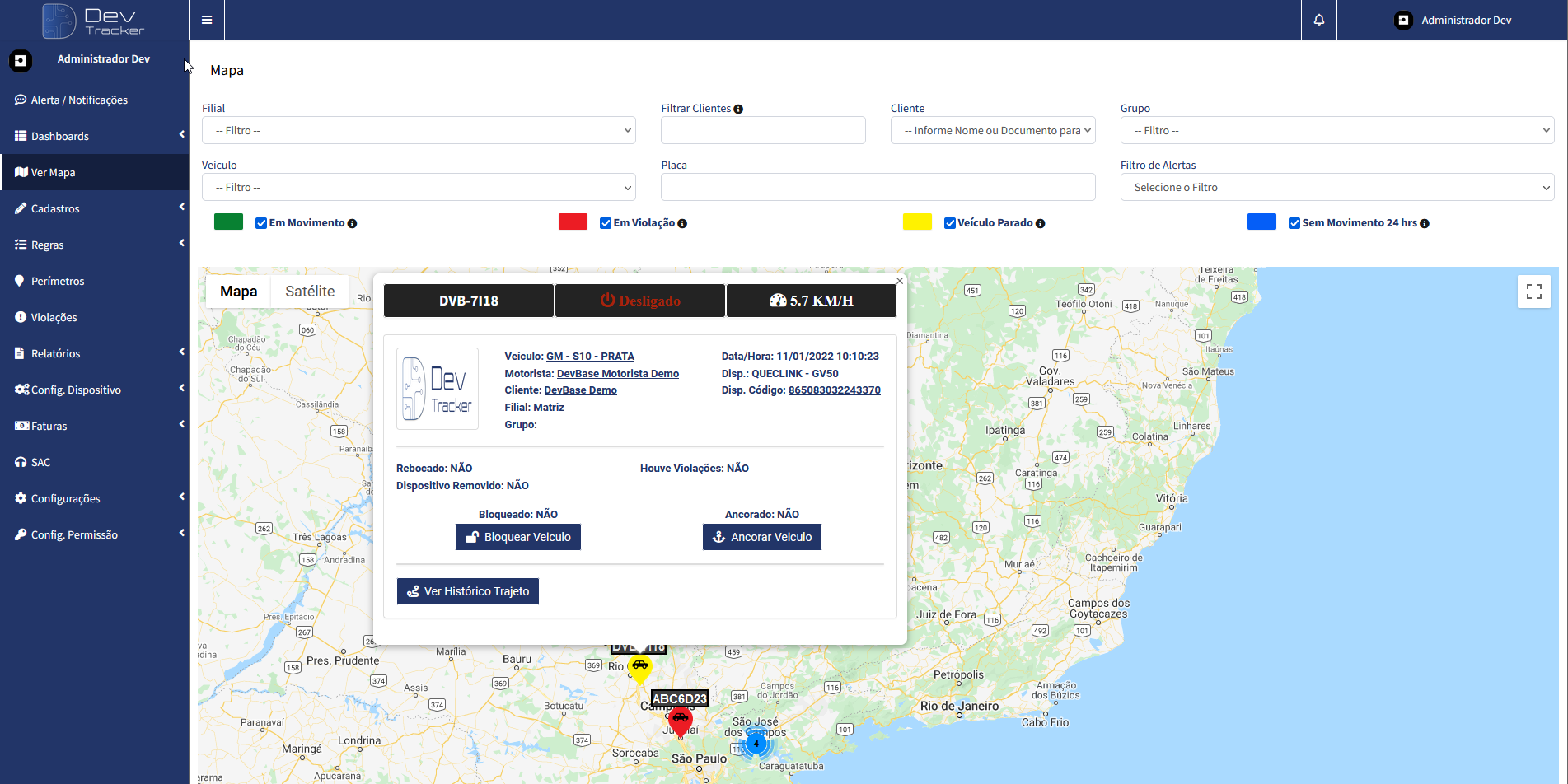The height and width of the screenshot is (784, 1568).
Task: Uncheck the Em Movimento filter
Action: (260, 222)
